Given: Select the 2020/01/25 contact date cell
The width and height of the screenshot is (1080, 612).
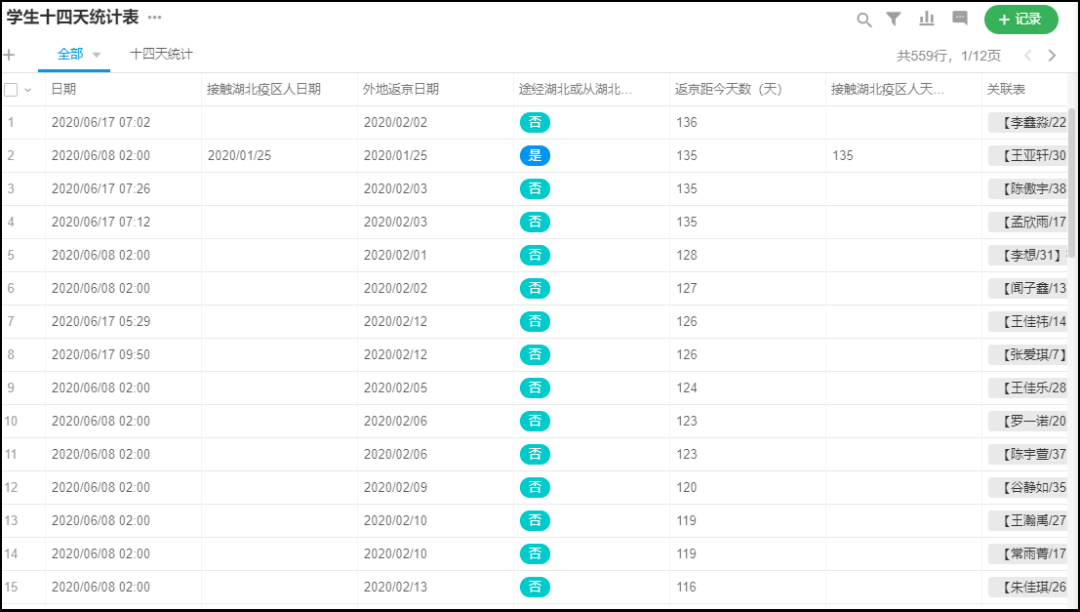Looking at the screenshot, I should (x=239, y=156).
